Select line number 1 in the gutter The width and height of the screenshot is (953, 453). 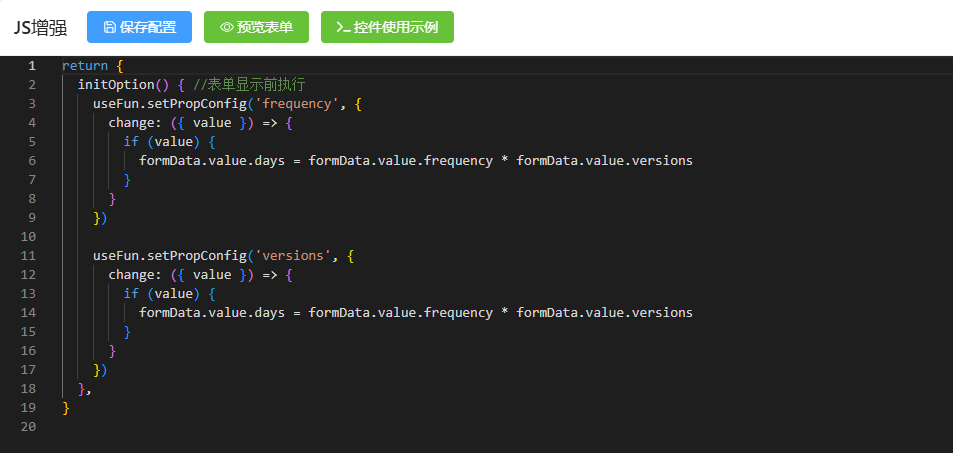click(x=31, y=66)
